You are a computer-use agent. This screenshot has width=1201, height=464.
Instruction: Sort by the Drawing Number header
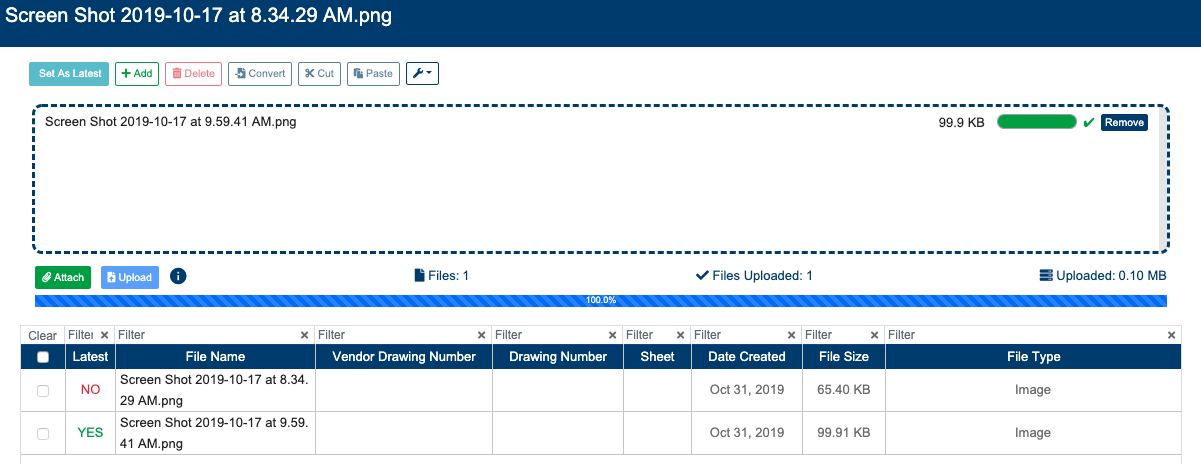pos(558,357)
